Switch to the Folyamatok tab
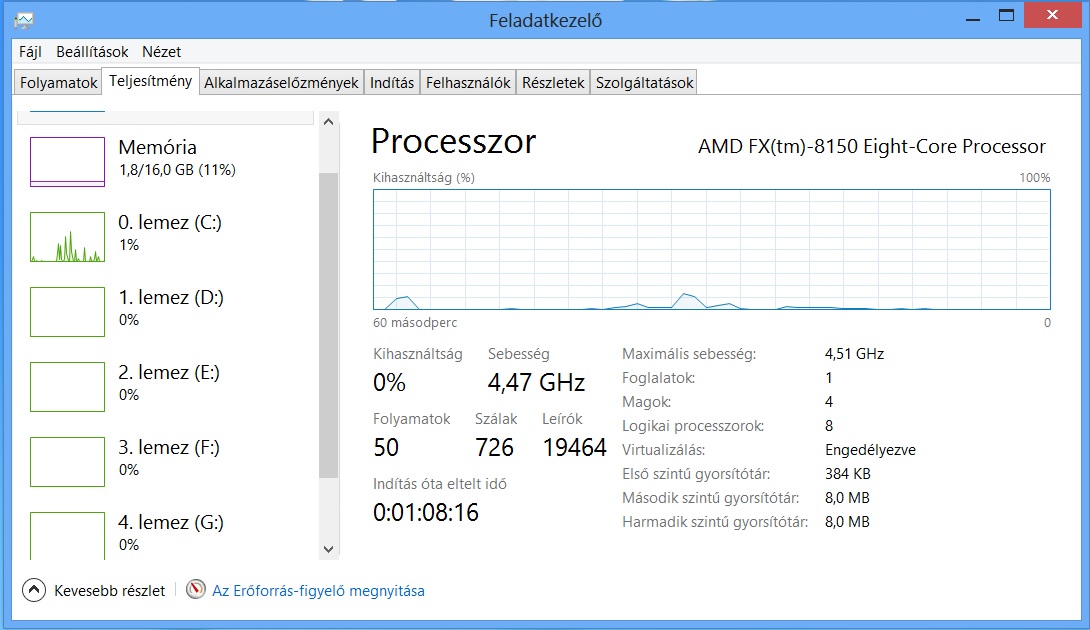The height and width of the screenshot is (630, 1090). pyautogui.click(x=58, y=83)
